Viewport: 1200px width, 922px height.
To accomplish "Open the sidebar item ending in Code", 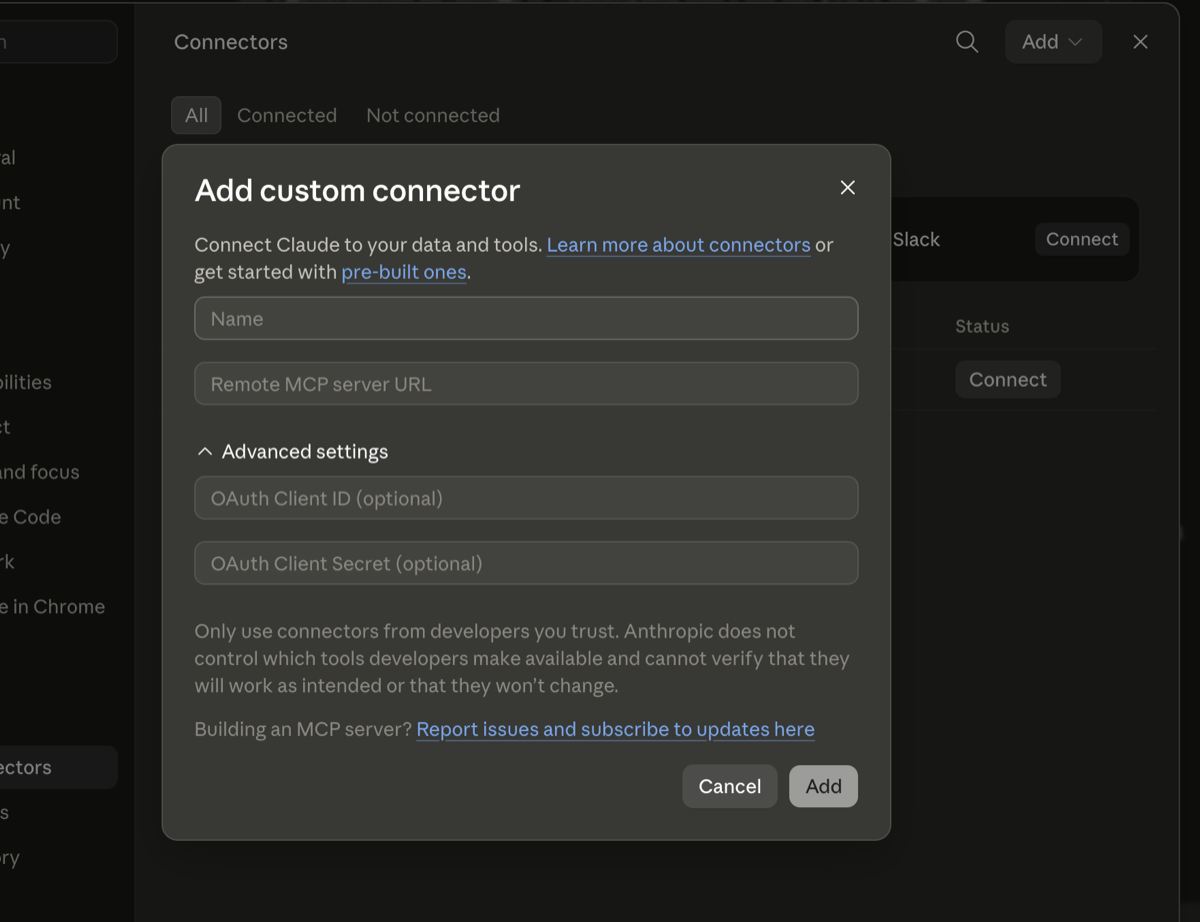I will [31, 517].
